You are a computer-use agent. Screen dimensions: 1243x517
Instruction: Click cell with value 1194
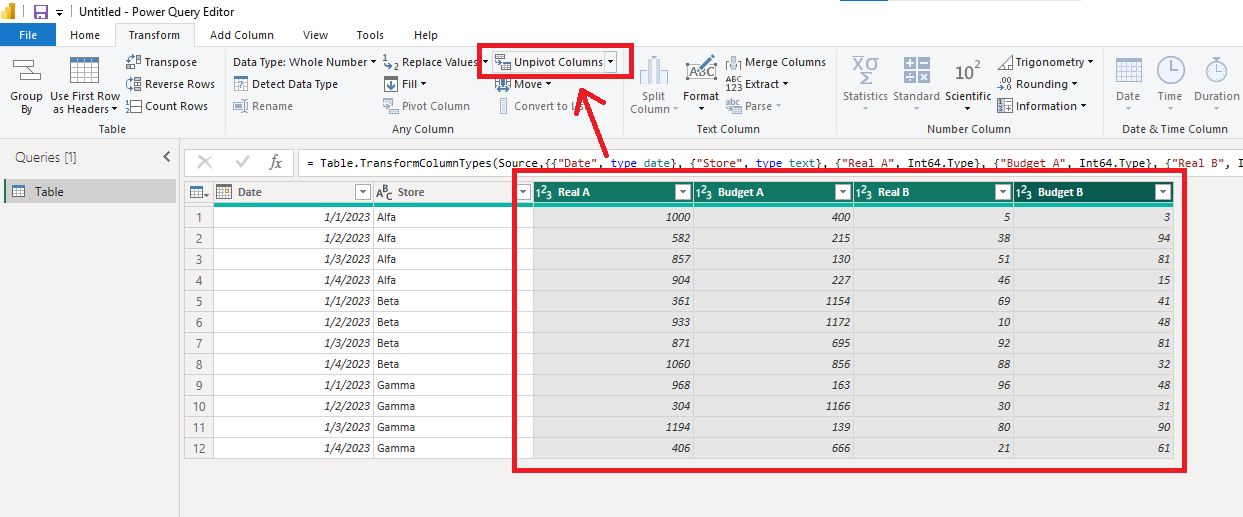coord(613,427)
